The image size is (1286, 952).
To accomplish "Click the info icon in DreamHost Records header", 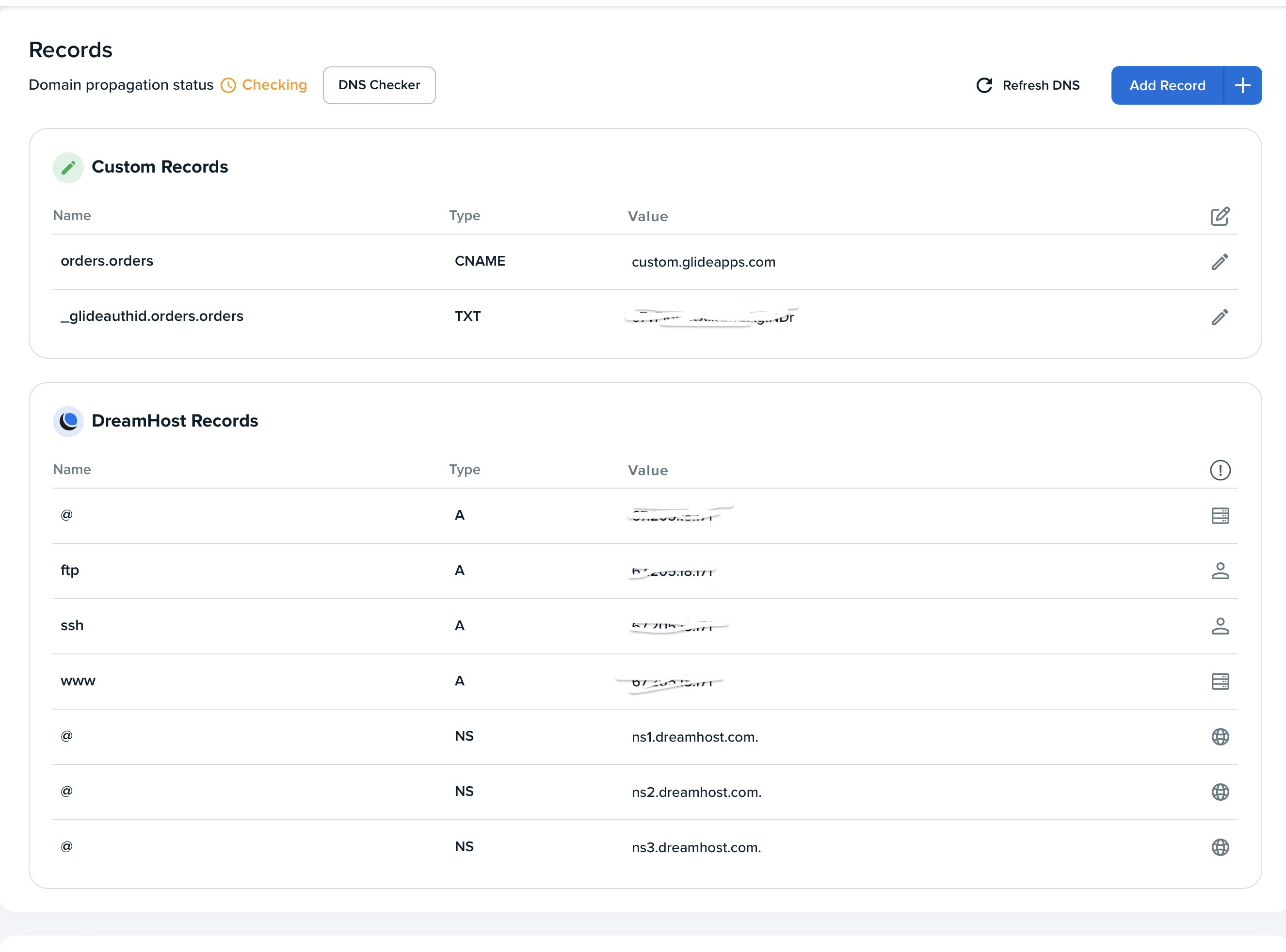I will 1220,470.
